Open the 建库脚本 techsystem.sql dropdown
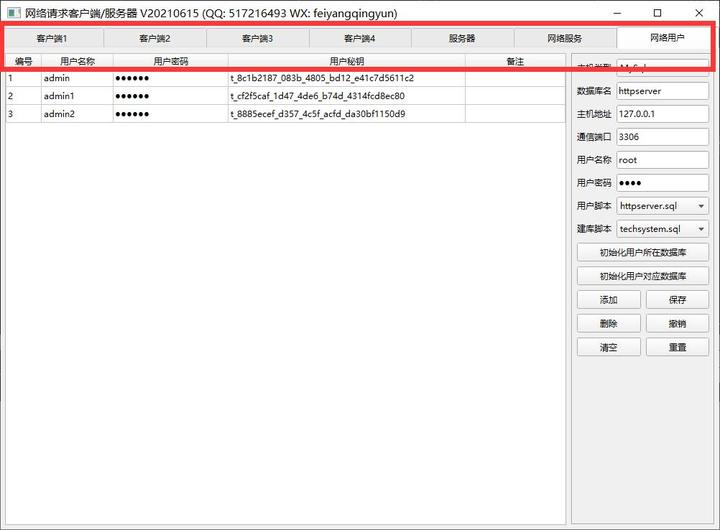 point(662,229)
